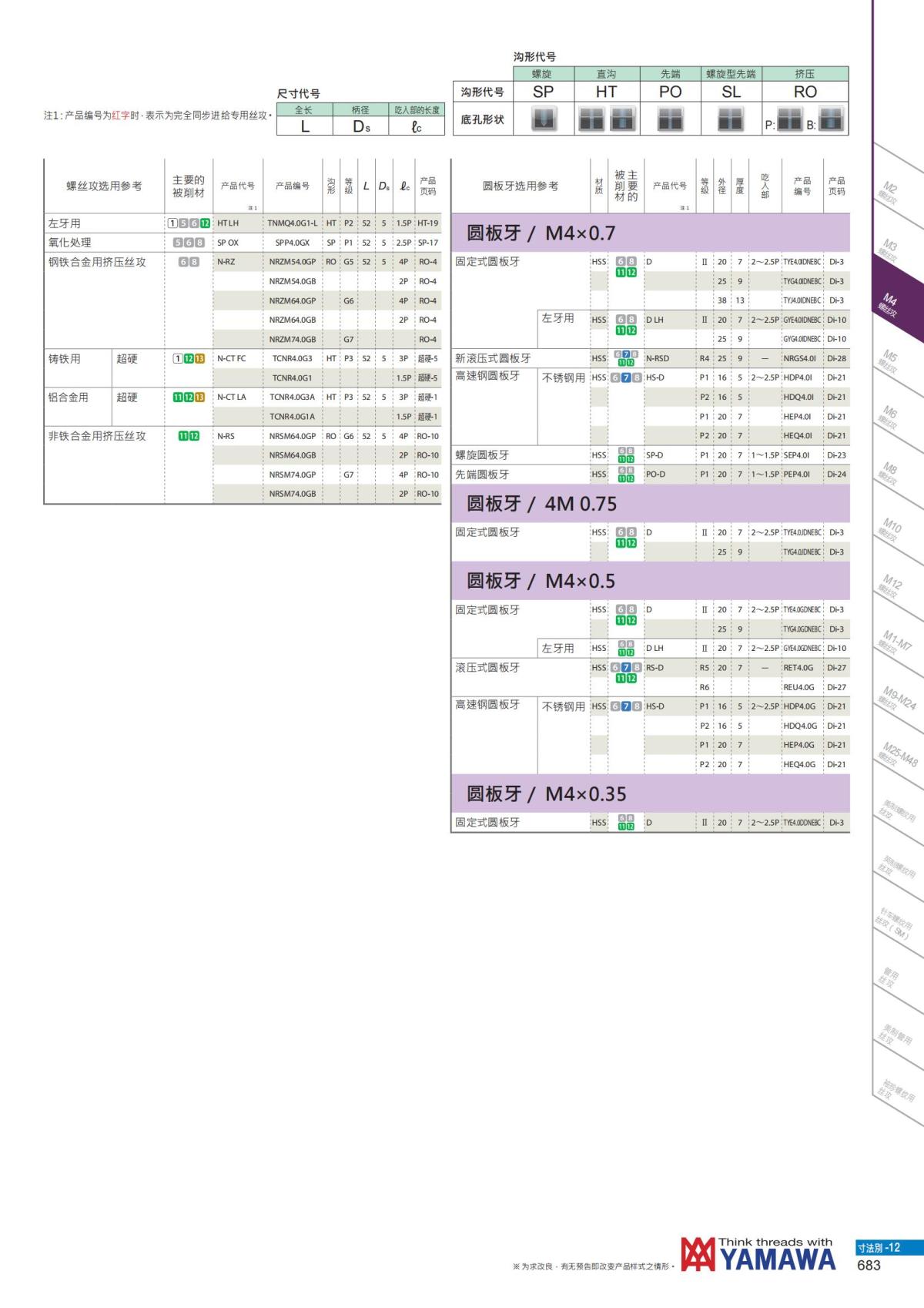Click the 圆板牙 / M4×0.5 section header
This screenshot has height=1308, width=924.
(x=650, y=581)
